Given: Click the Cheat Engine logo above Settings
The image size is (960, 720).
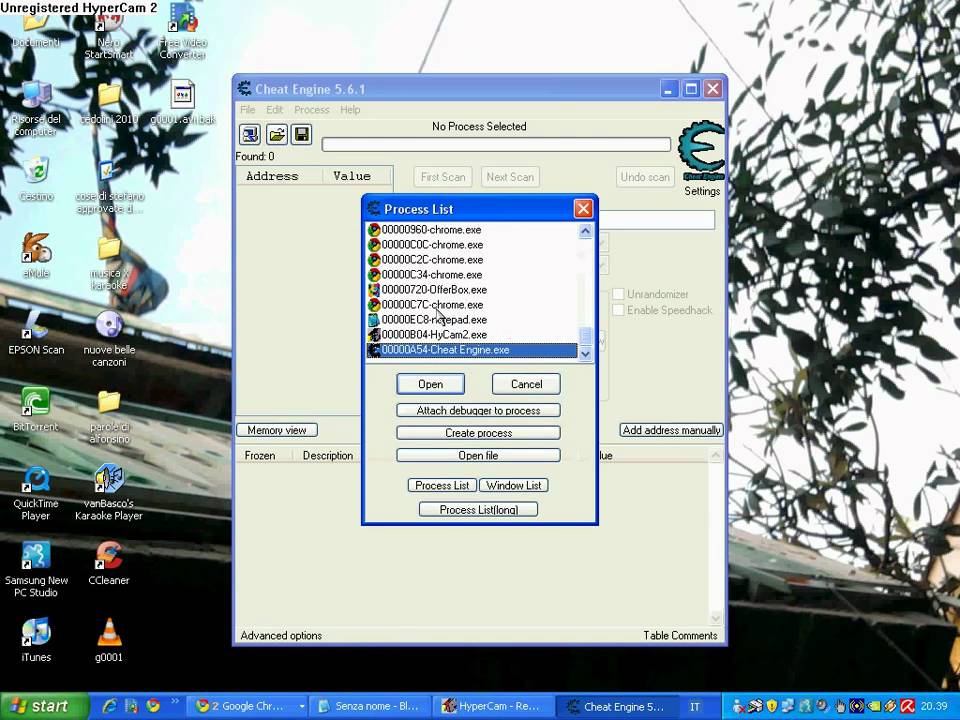Looking at the screenshot, I should pyautogui.click(x=701, y=151).
